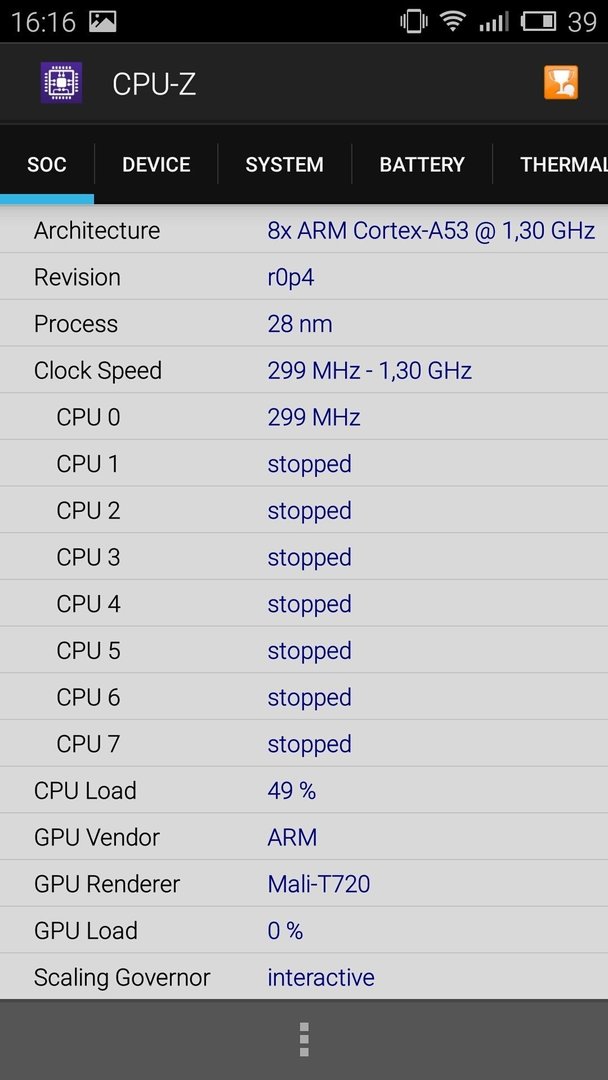Select the SOC tab
Image resolution: width=608 pixels, height=1080 pixels.
47,164
